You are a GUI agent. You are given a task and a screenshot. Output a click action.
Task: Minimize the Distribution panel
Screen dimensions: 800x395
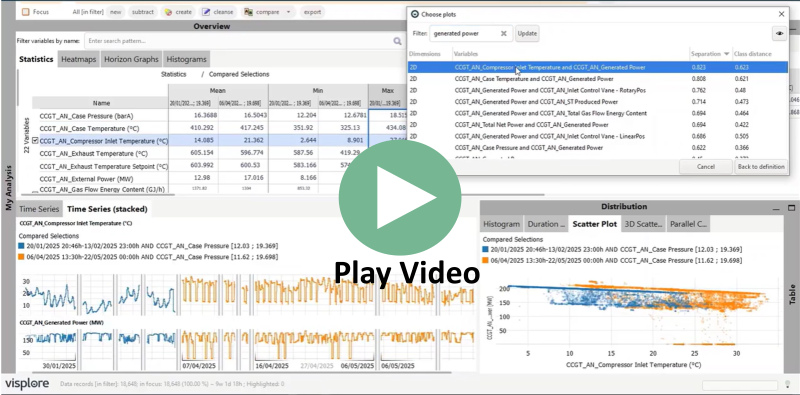[x=776, y=208]
